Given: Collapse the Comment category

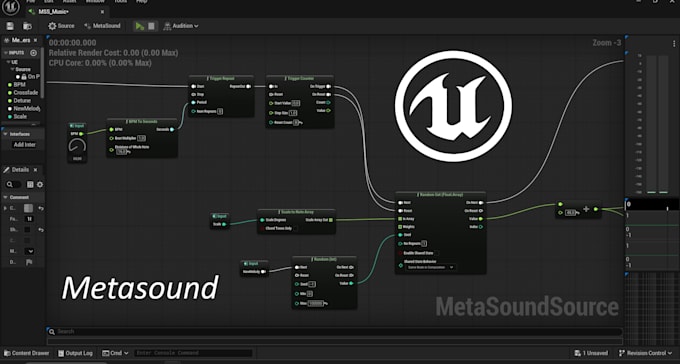Looking at the screenshot, I should coord(6,197).
